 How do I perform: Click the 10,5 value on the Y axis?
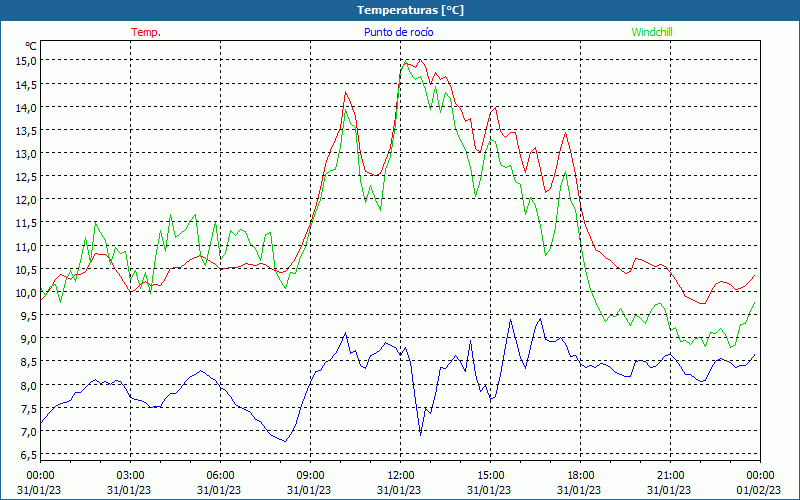26,269
